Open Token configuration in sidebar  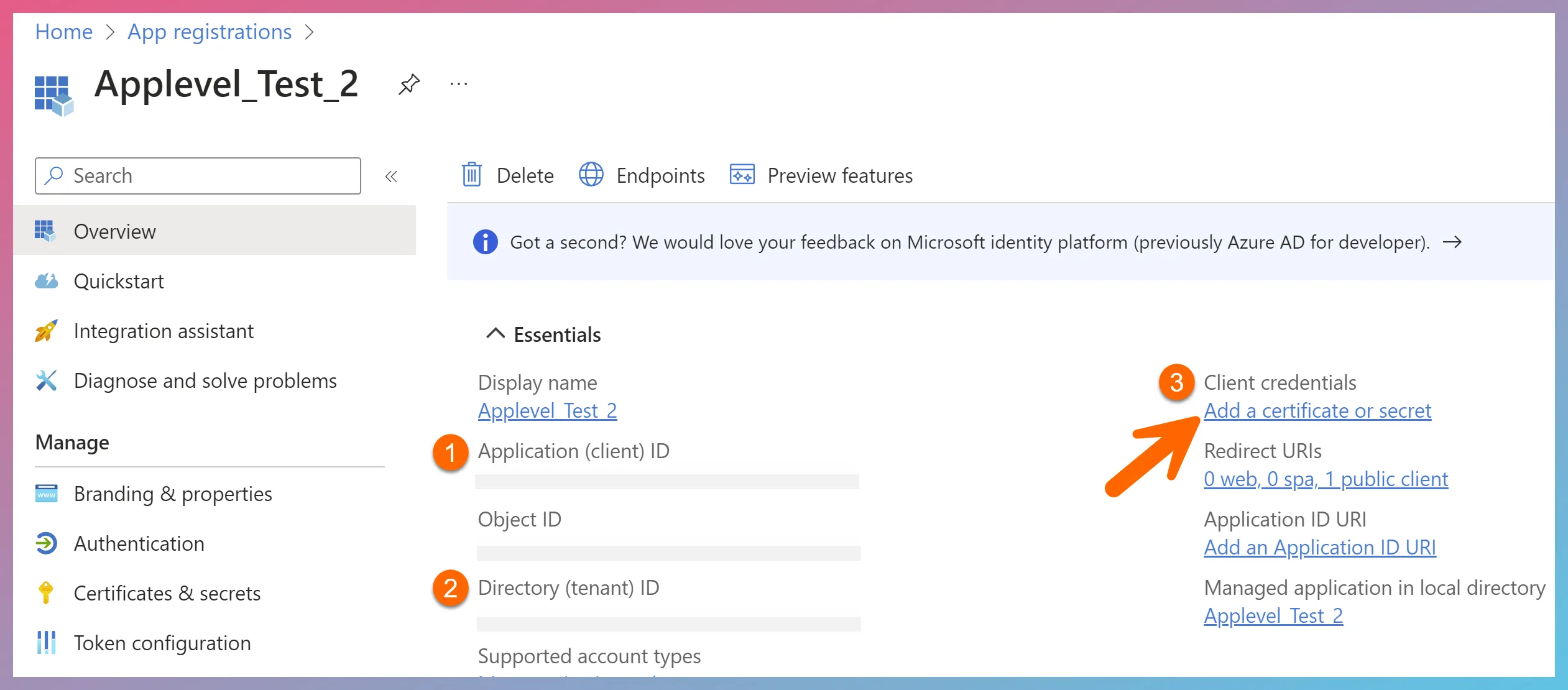pos(162,643)
